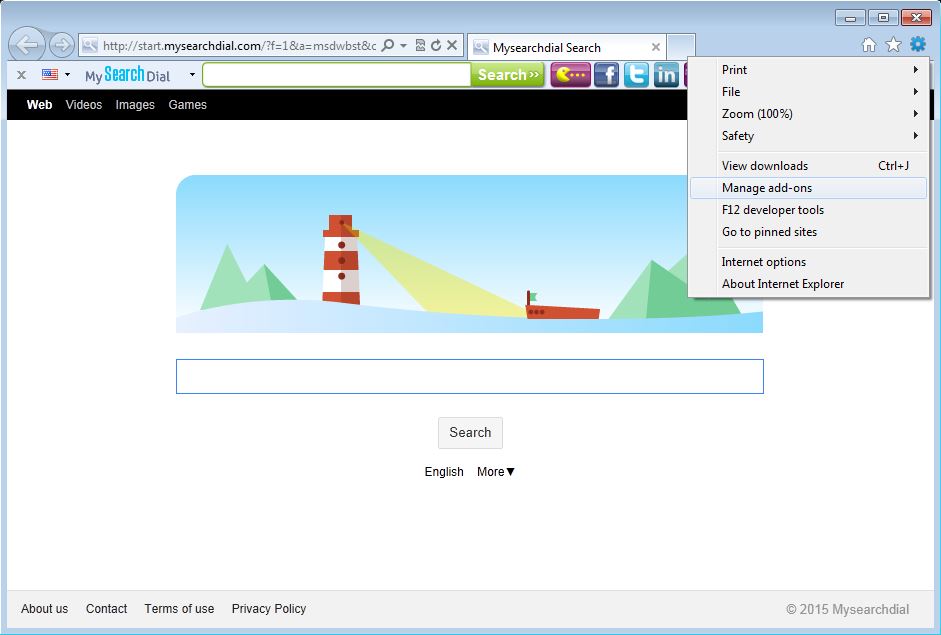Click the toolbar search input field
Viewport: 941px width, 635px height.
click(337, 75)
